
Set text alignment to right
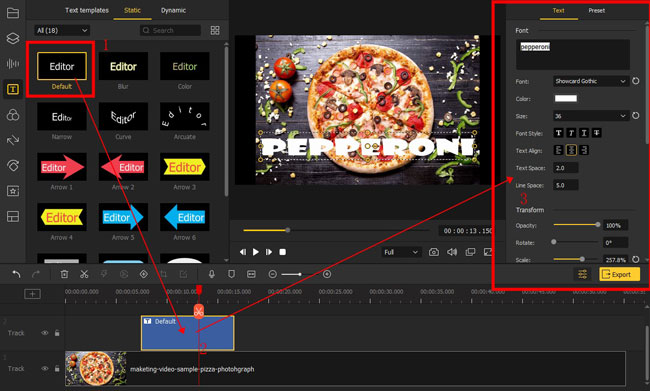584,150
